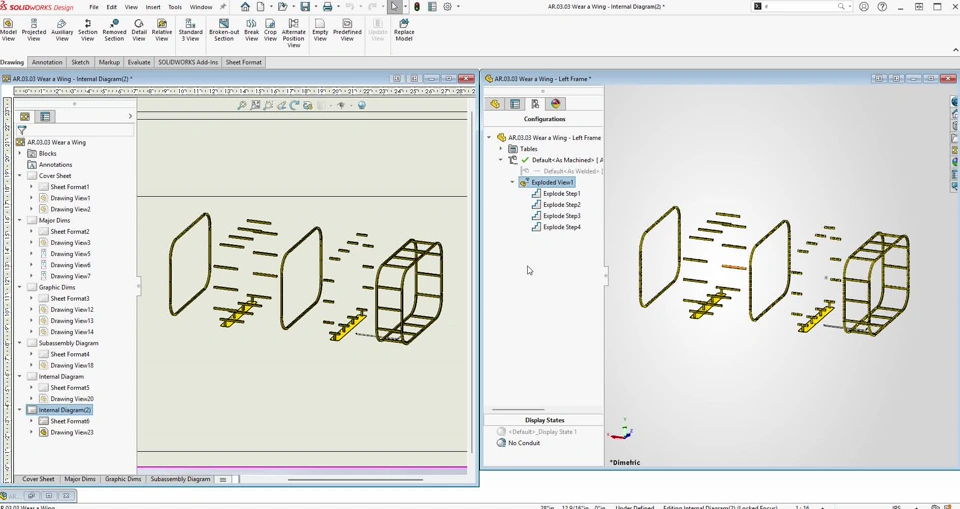
Task: Create a Relative View
Action: pos(162,29)
